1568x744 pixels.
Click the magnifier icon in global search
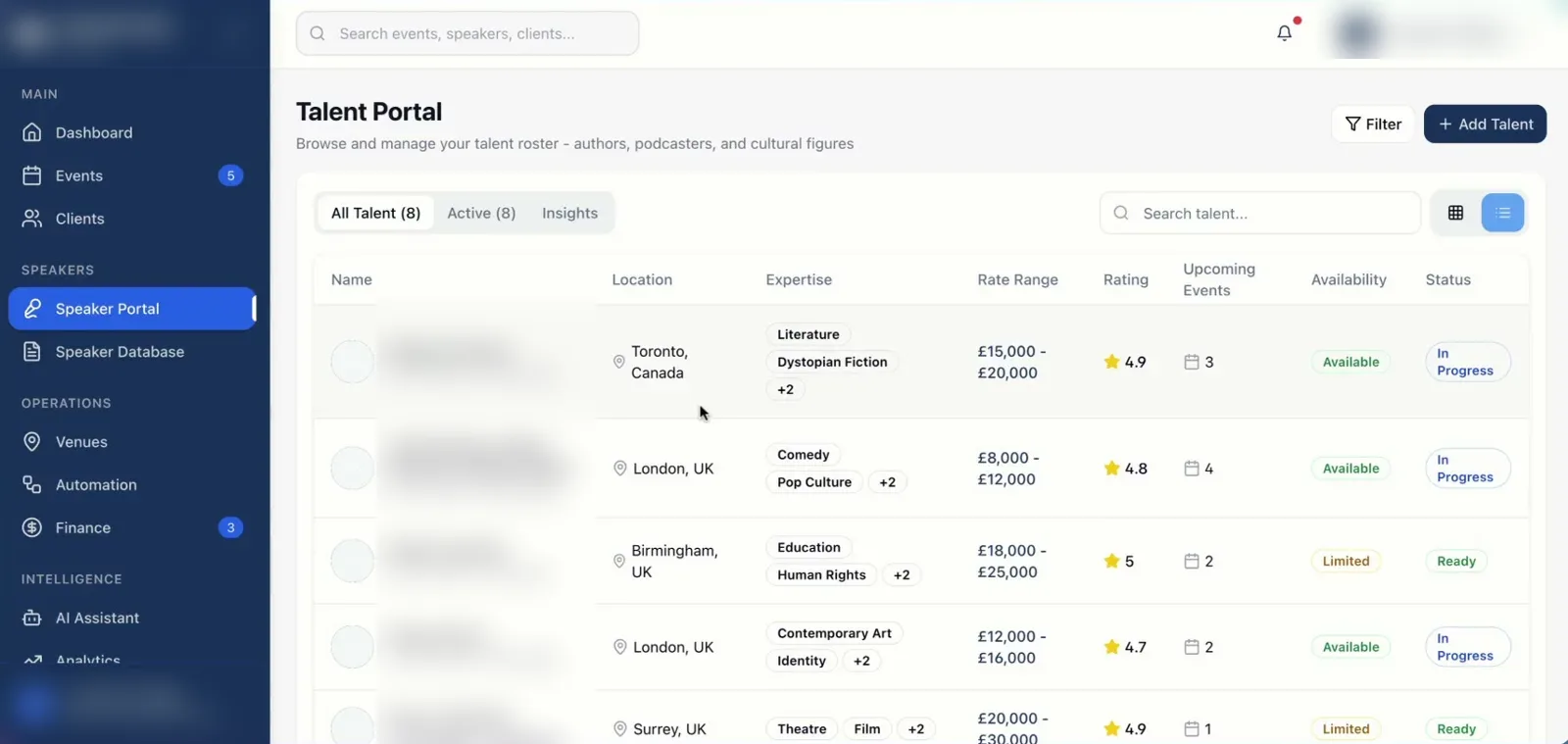click(318, 33)
